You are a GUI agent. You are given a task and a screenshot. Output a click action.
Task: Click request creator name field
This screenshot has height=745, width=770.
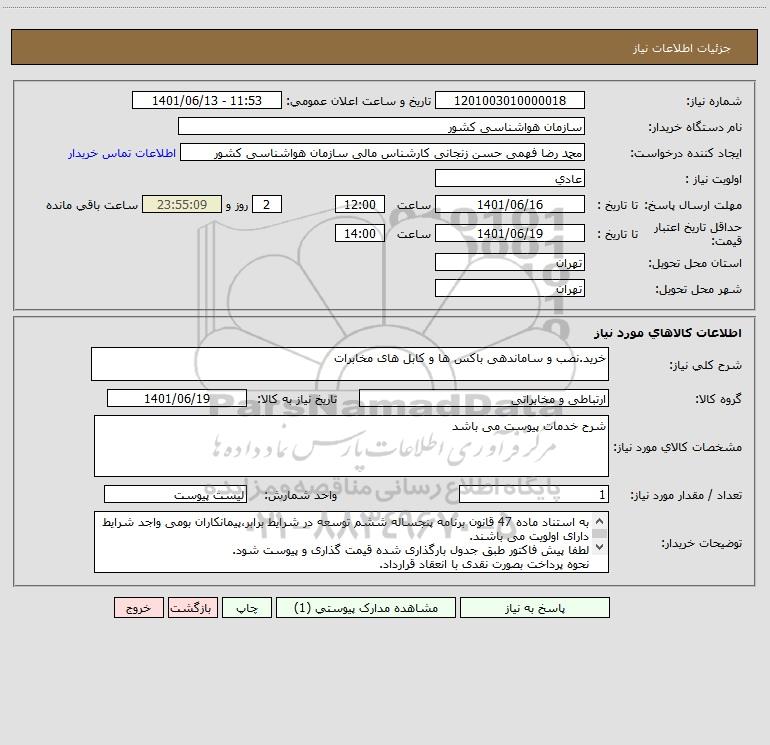pyautogui.click(x=383, y=152)
